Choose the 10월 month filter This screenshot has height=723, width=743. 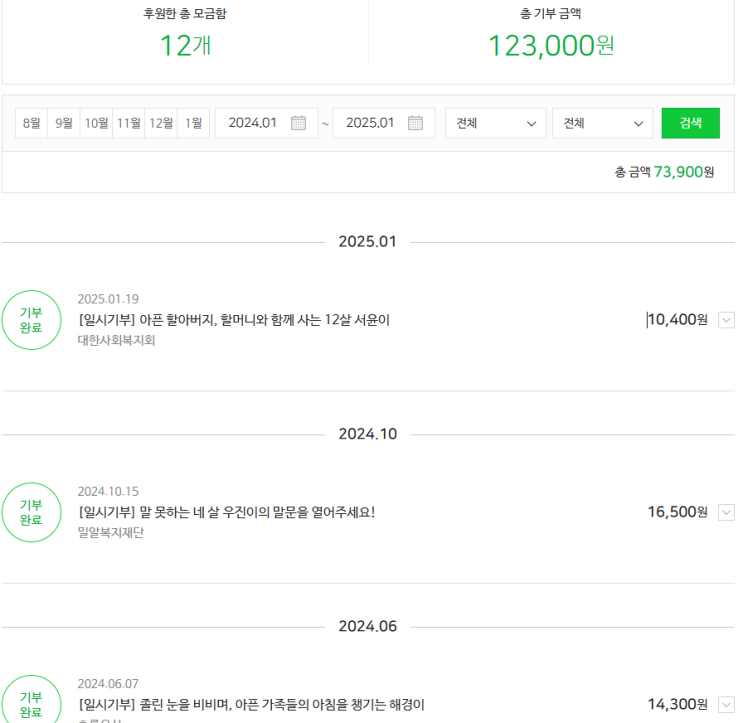click(96, 123)
